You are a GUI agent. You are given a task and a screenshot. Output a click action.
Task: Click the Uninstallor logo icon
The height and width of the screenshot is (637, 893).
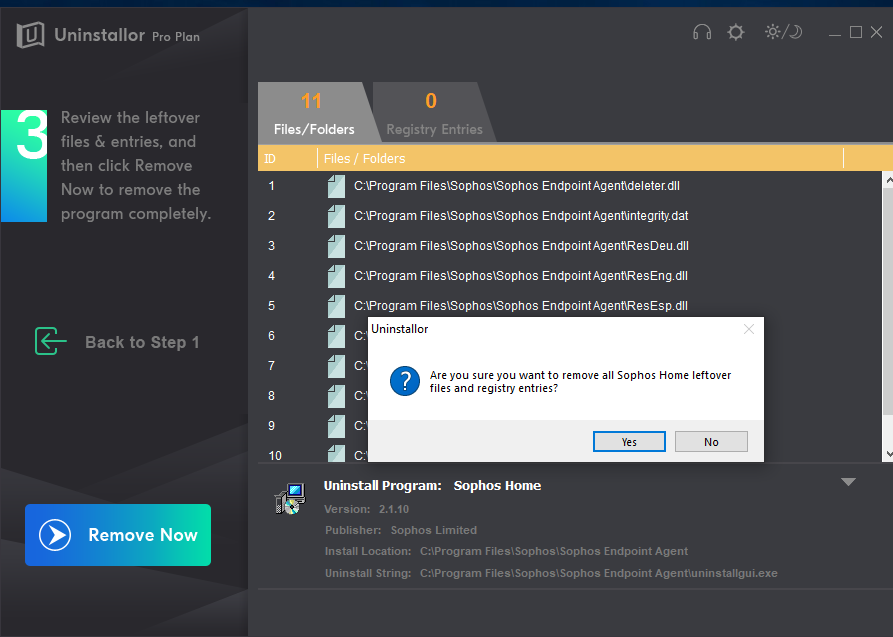point(30,35)
